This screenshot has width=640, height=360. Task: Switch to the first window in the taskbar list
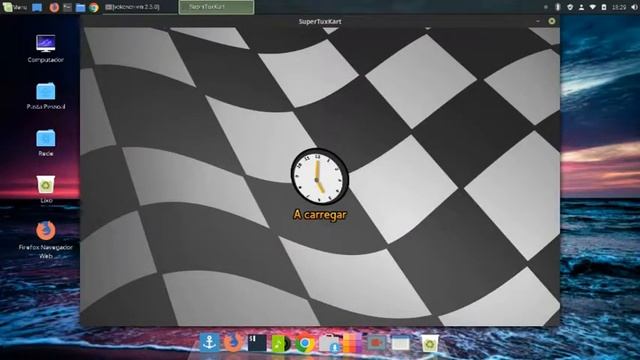click(x=140, y=7)
